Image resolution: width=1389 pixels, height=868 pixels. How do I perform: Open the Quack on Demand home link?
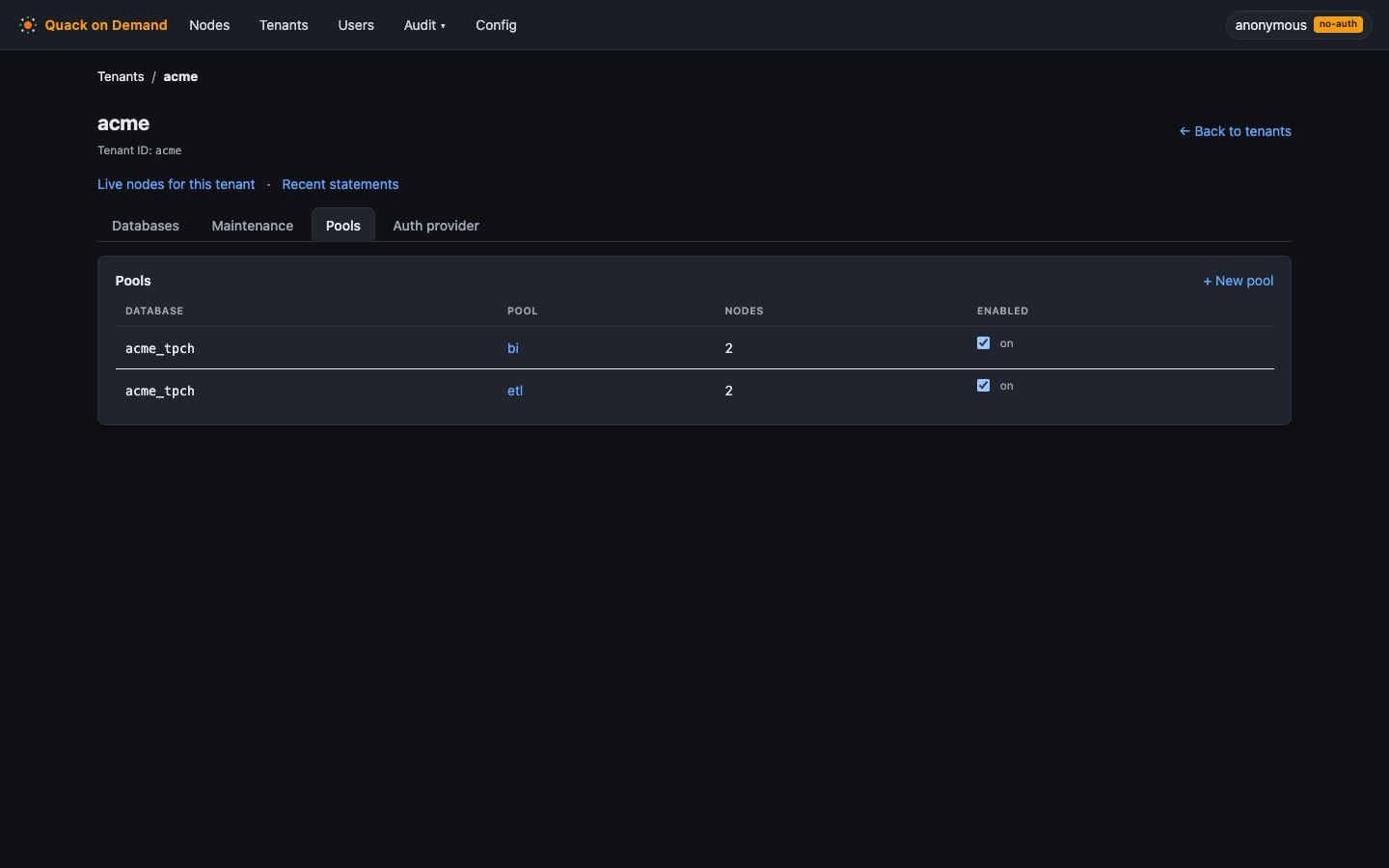(94, 25)
